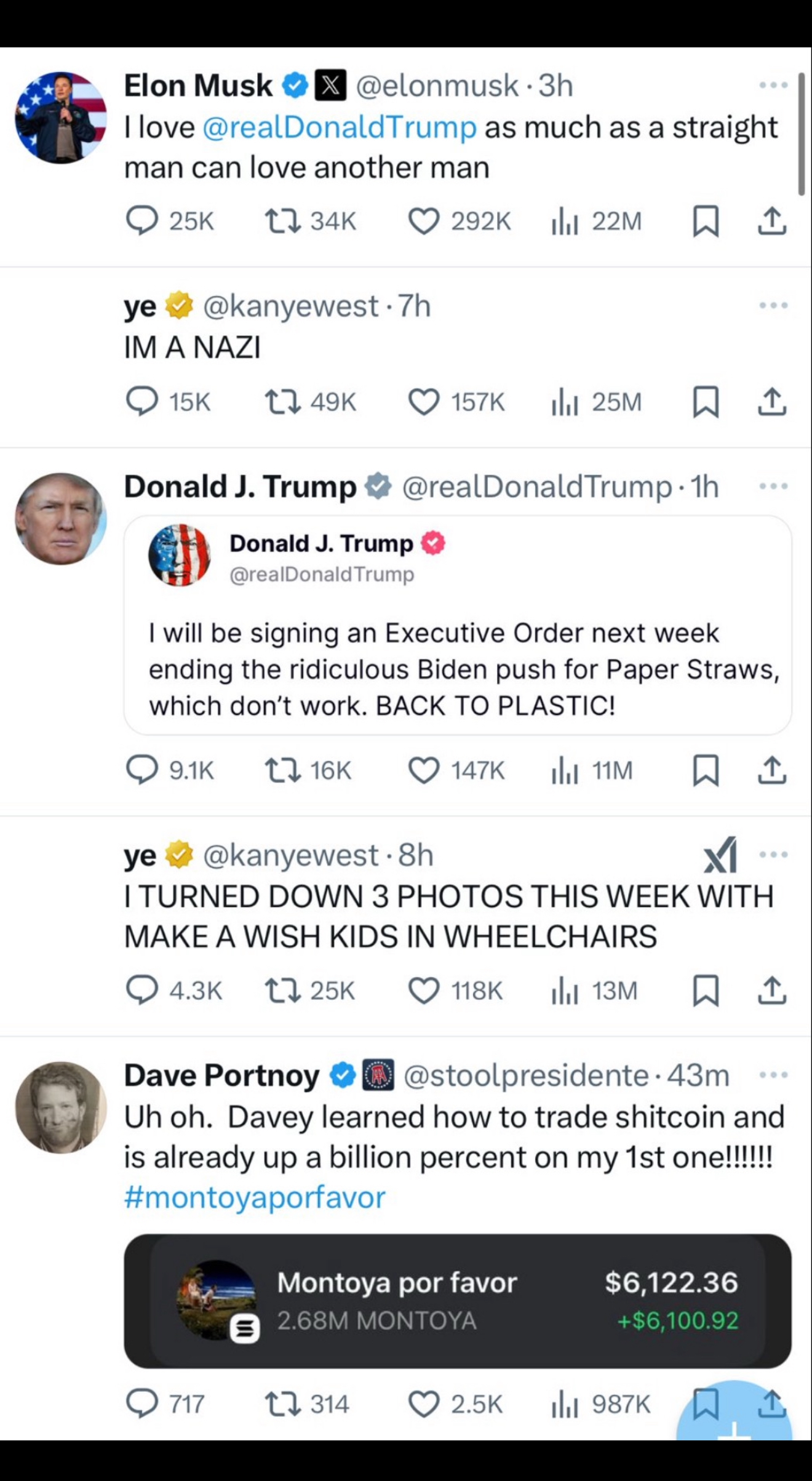Tap the blue compose post button

[735, 1421]
